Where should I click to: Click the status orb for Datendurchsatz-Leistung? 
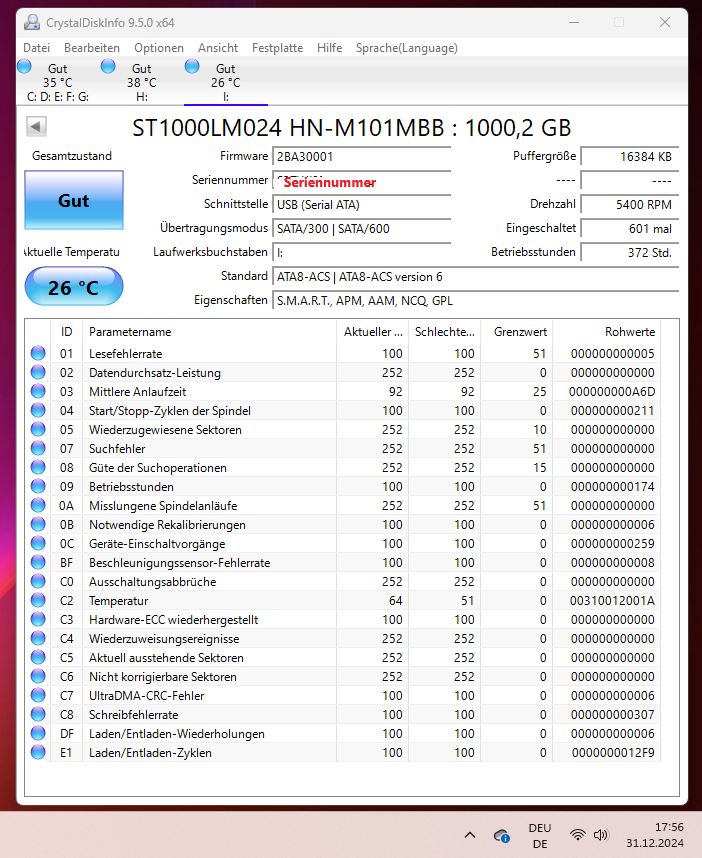coord(38,373)
